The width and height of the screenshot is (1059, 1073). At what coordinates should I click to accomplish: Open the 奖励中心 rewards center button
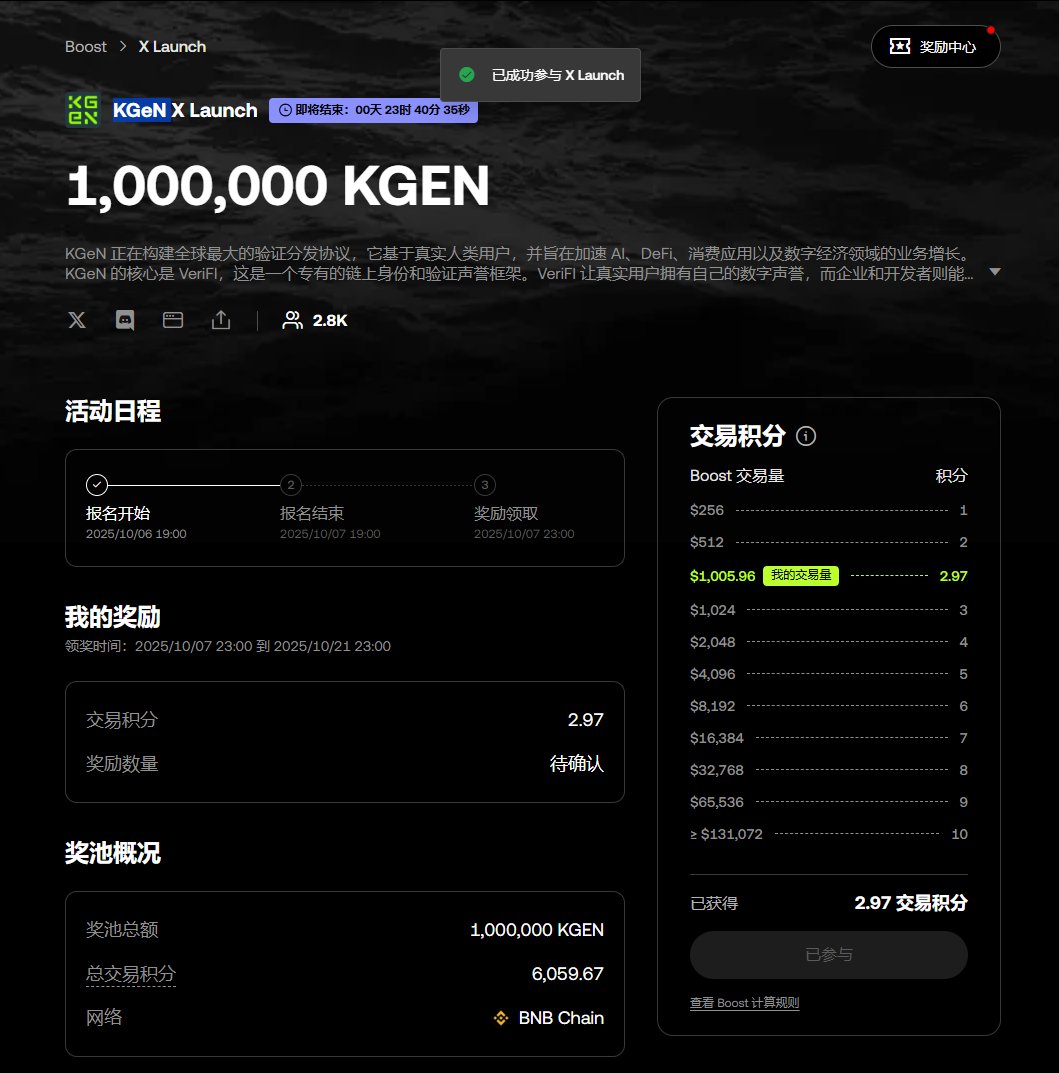pos(935,47)
